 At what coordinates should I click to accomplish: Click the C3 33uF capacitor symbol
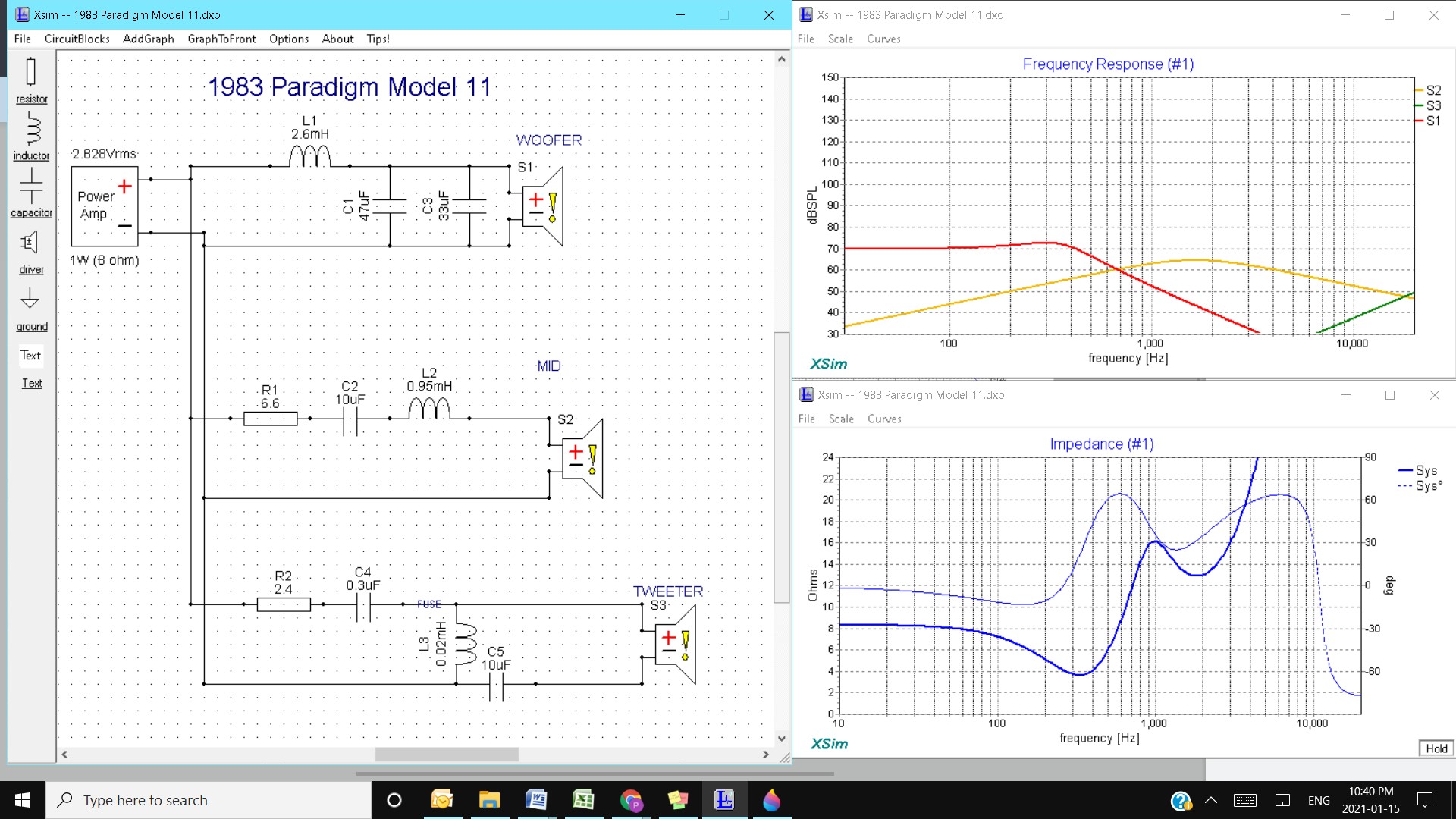pos(469,206)
